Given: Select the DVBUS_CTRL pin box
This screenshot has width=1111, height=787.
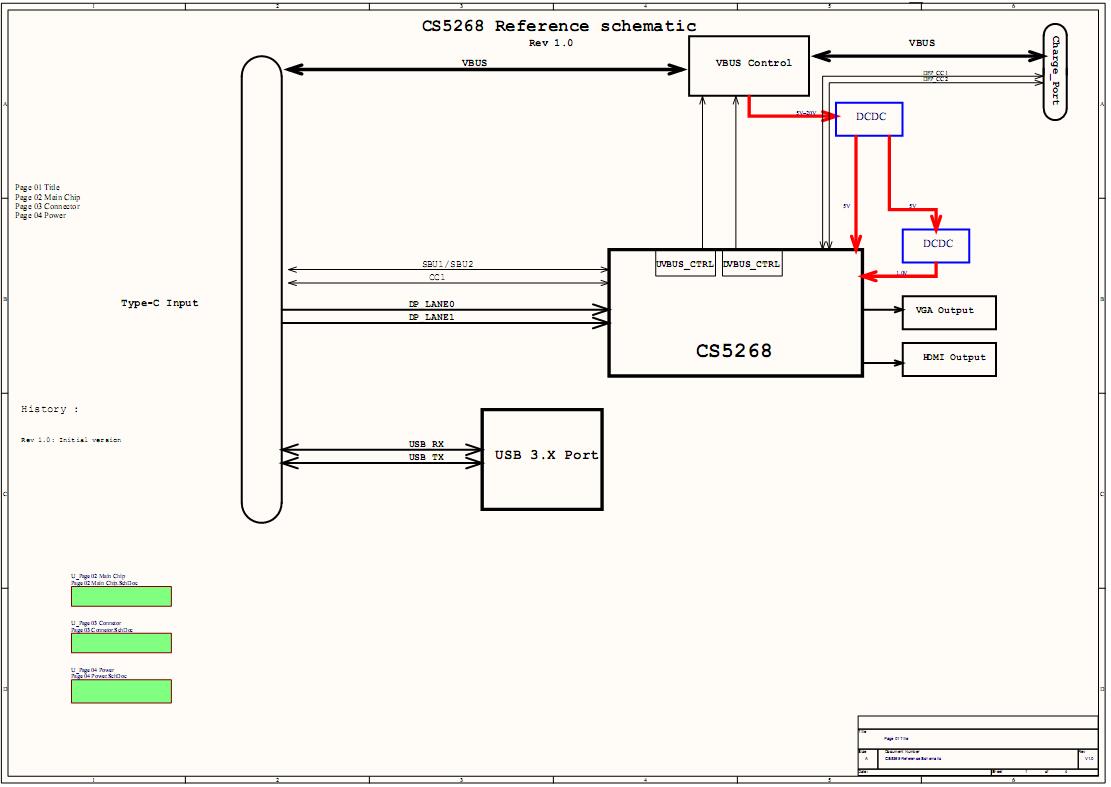Looking at the screenshot, I should [x=752, y=264].
